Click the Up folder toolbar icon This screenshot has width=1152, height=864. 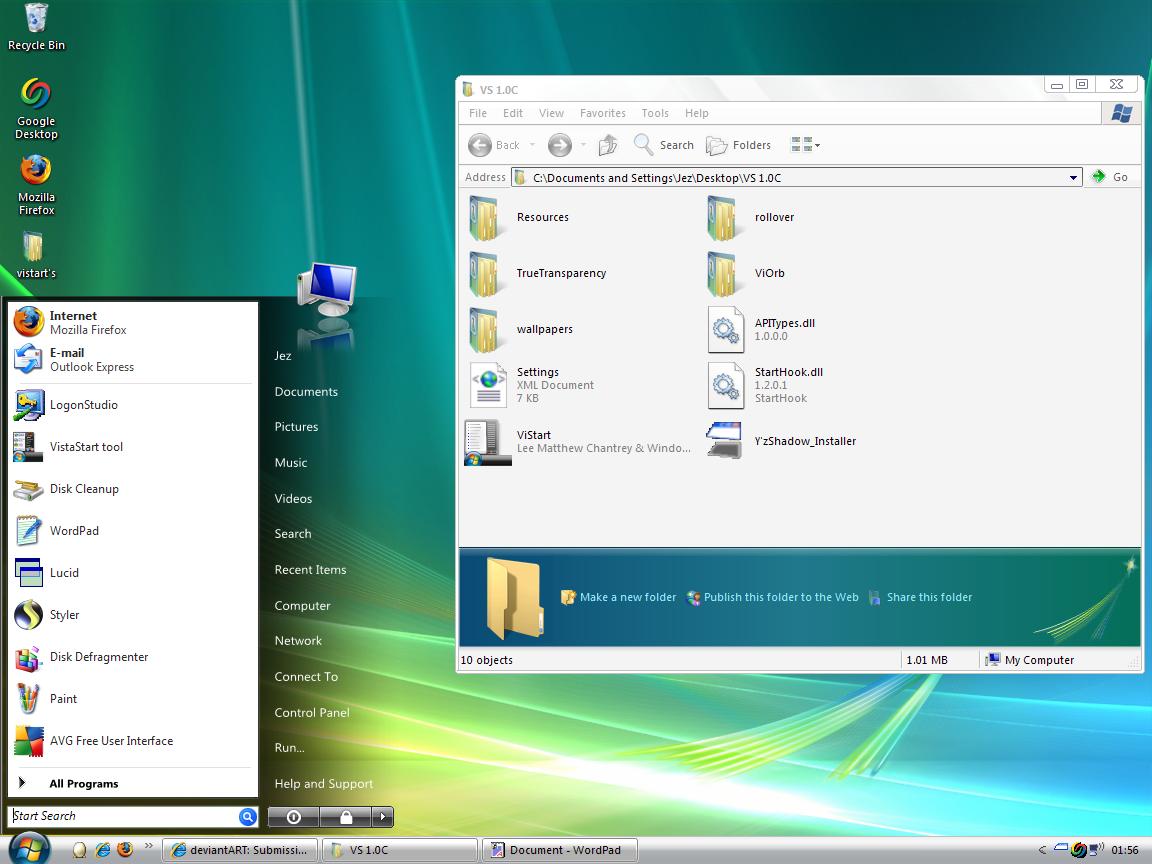608,145
